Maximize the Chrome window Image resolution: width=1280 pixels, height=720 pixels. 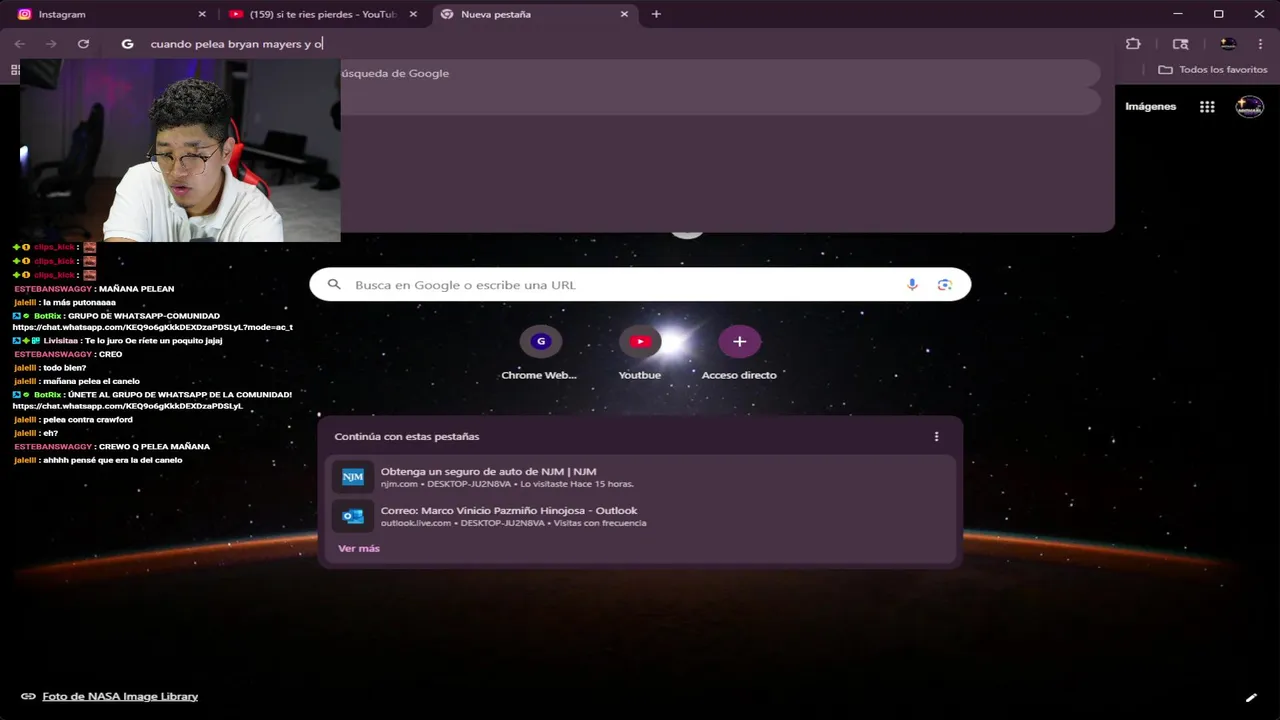point(1218,14)
